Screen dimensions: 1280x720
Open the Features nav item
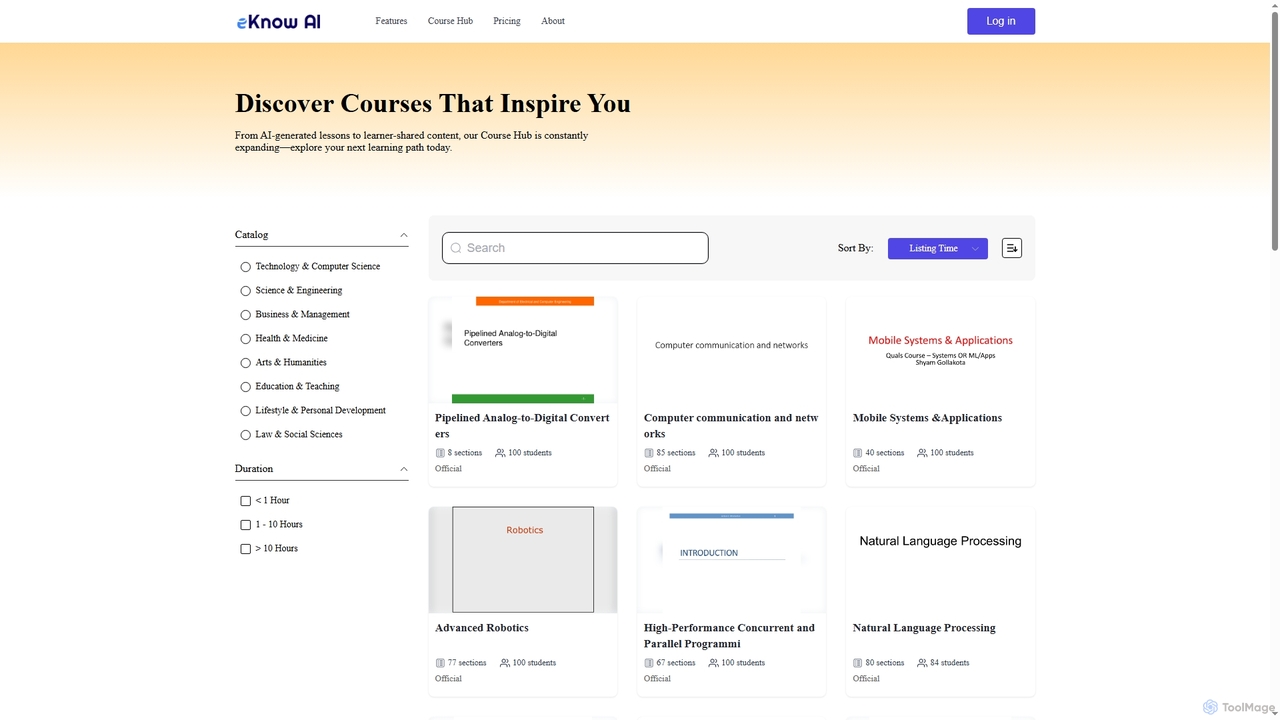[x=391, y=21]
